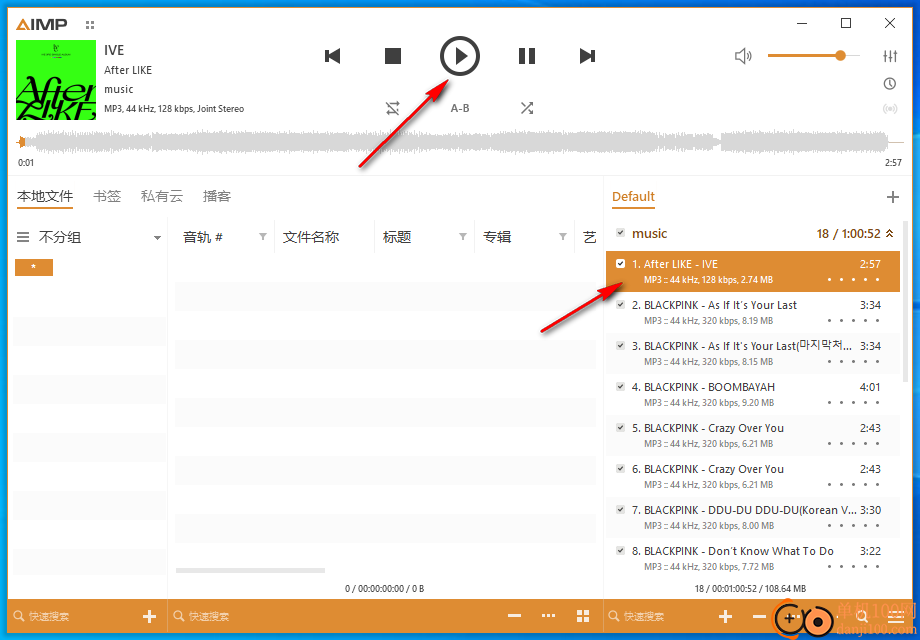The width and height of the screenshot is (920, 640).
Task: Click the 0:01 elapsed time label
Action: (26, 163)
